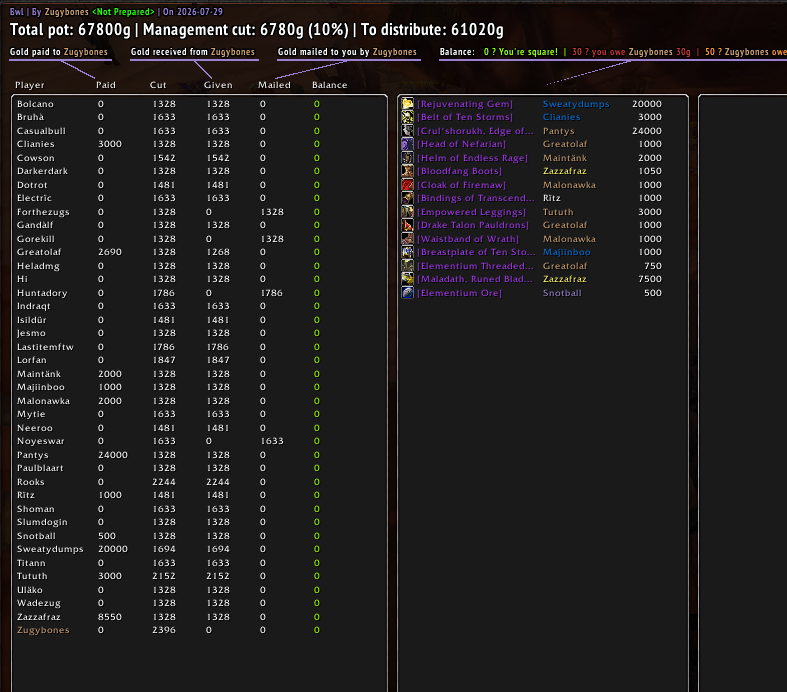Open the [Elementium Ore] item link

coord(459,293)
